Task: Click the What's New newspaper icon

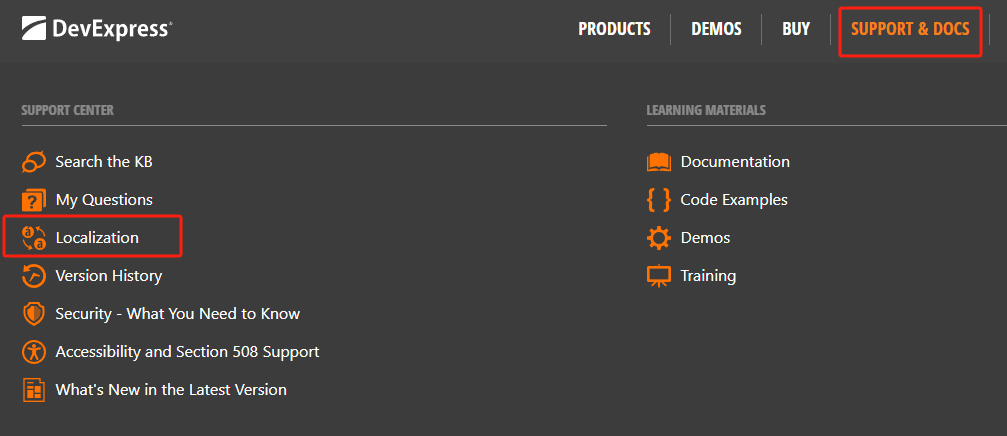Action: (34, 389)
